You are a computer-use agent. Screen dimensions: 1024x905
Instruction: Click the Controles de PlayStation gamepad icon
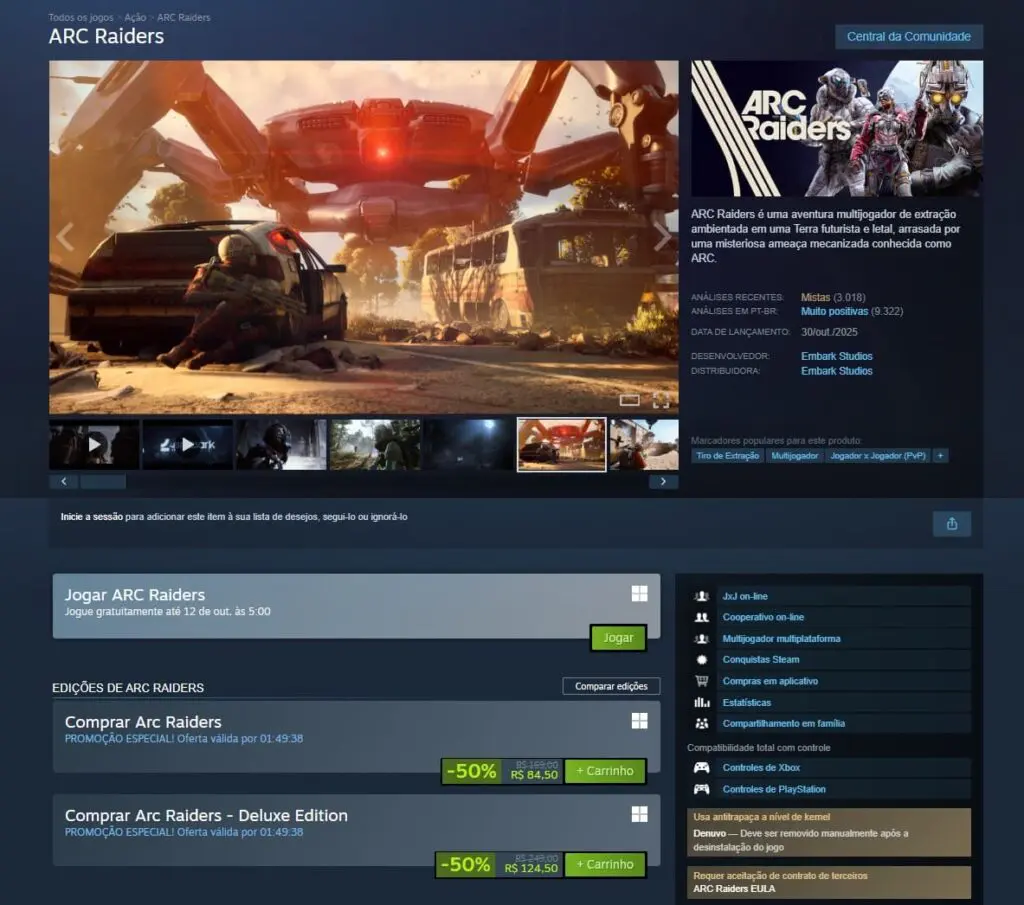click(x=701, y=789)
